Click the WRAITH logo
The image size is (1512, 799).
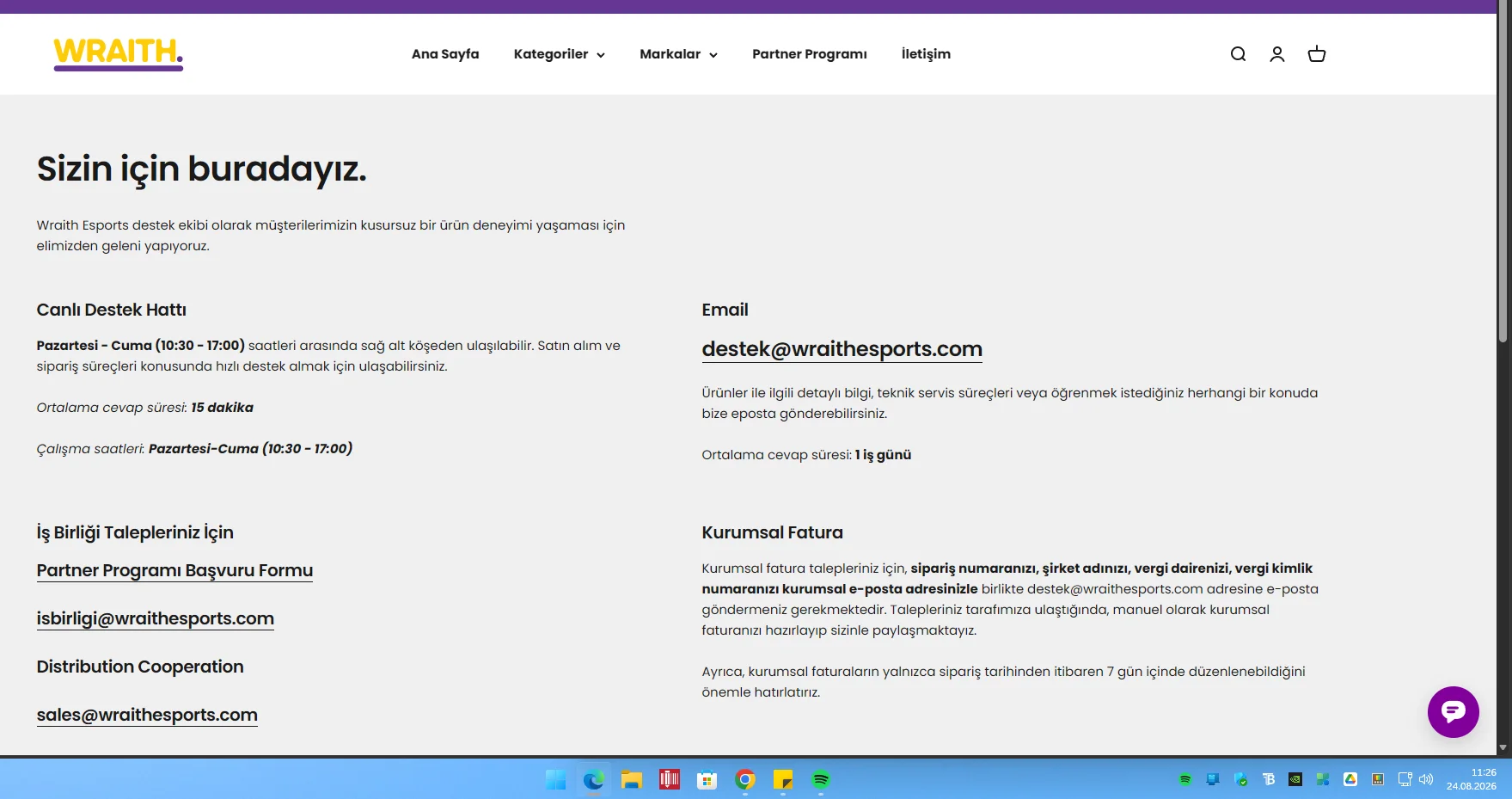point(119,53)
